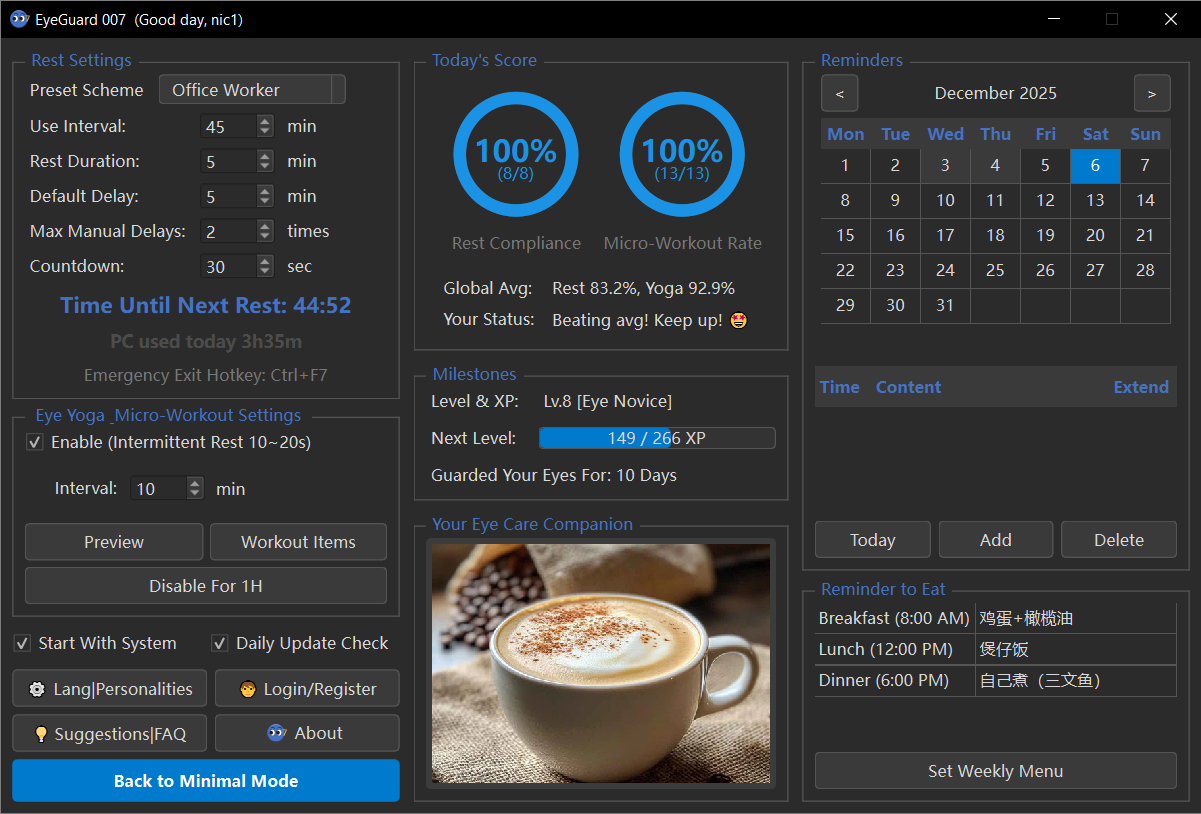Decrease Rest Duration with the down arrow

click(264, 166)
